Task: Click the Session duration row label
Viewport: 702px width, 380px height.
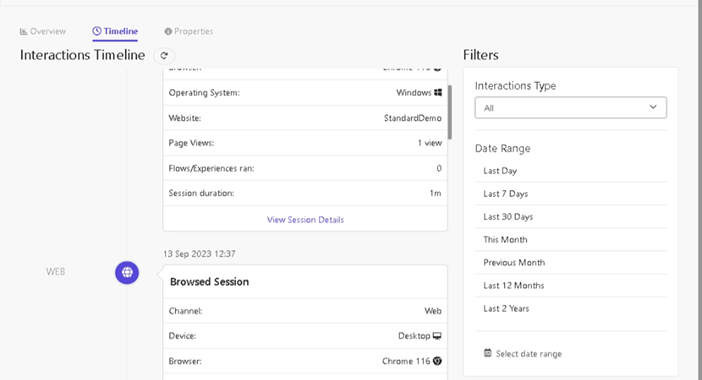Action: tap(201, 193)
